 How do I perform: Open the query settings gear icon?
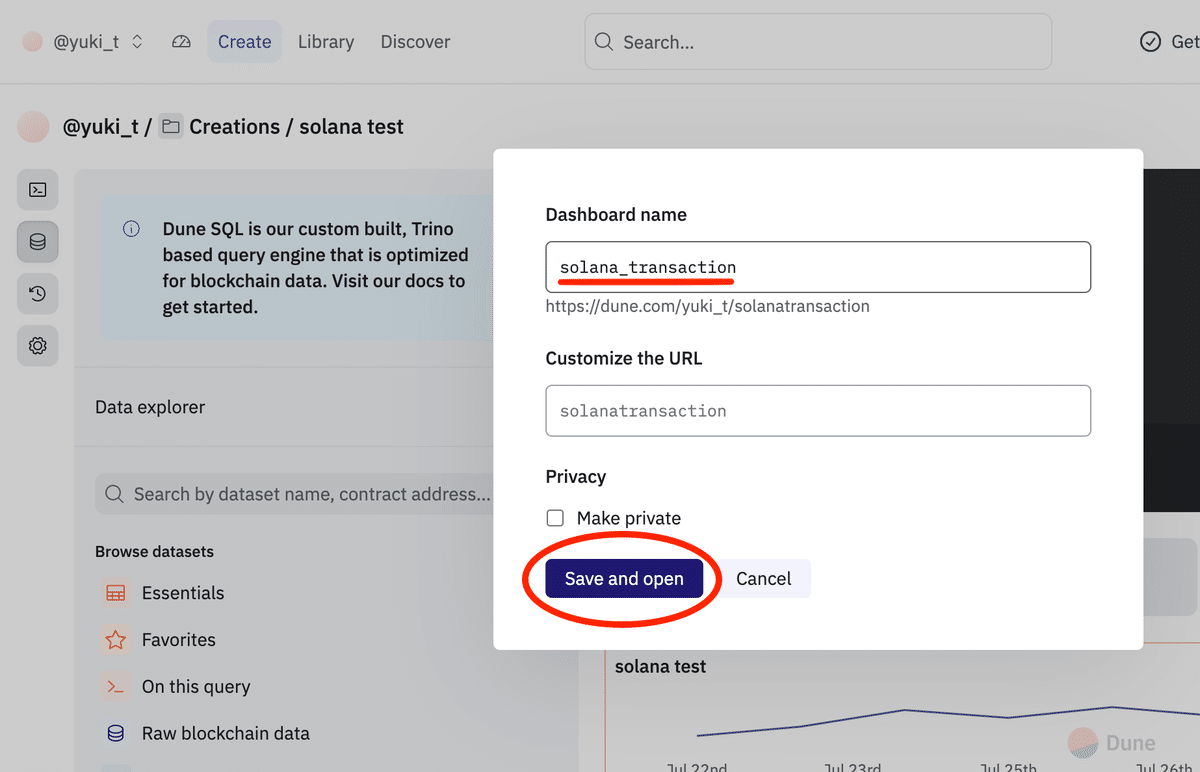tap(38, 346)
